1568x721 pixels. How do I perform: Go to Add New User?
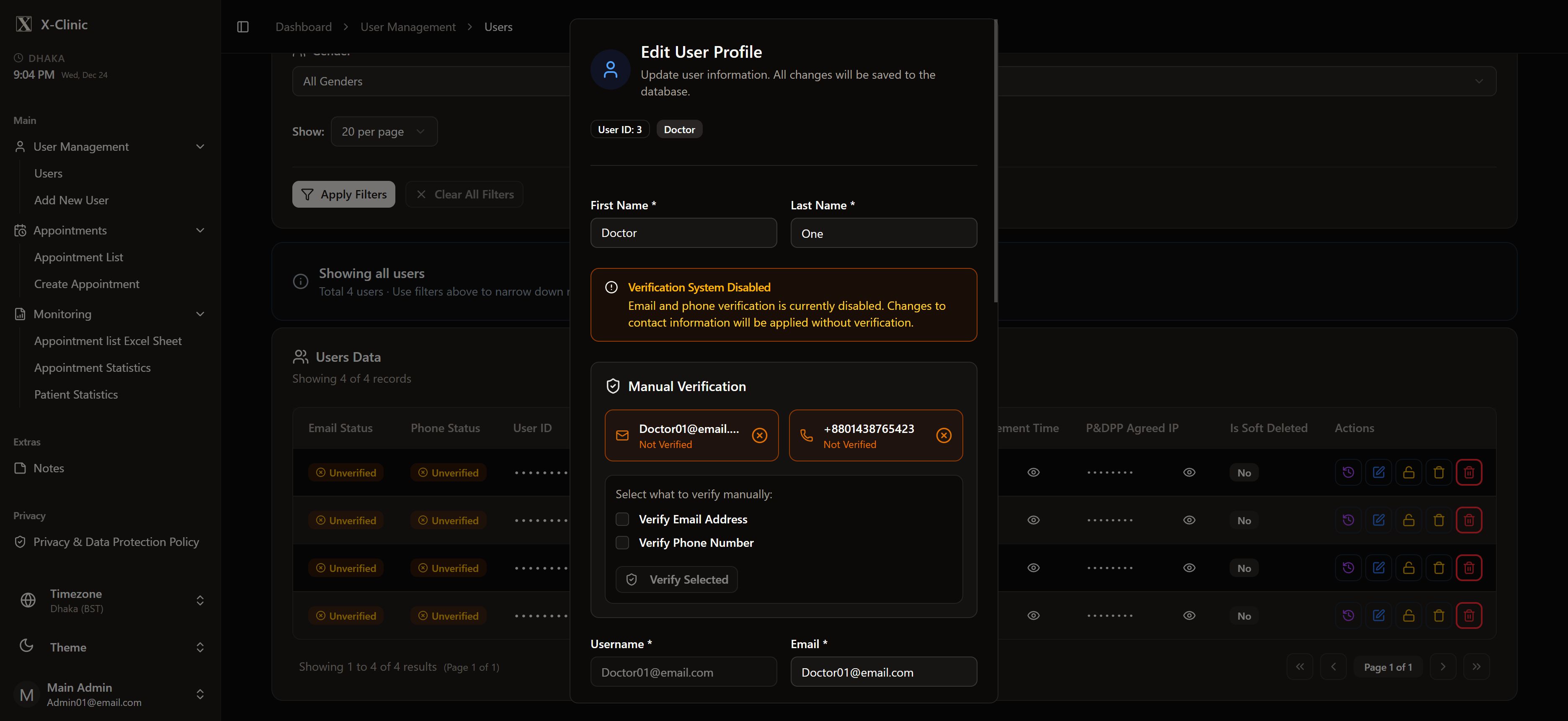[71, 200]
